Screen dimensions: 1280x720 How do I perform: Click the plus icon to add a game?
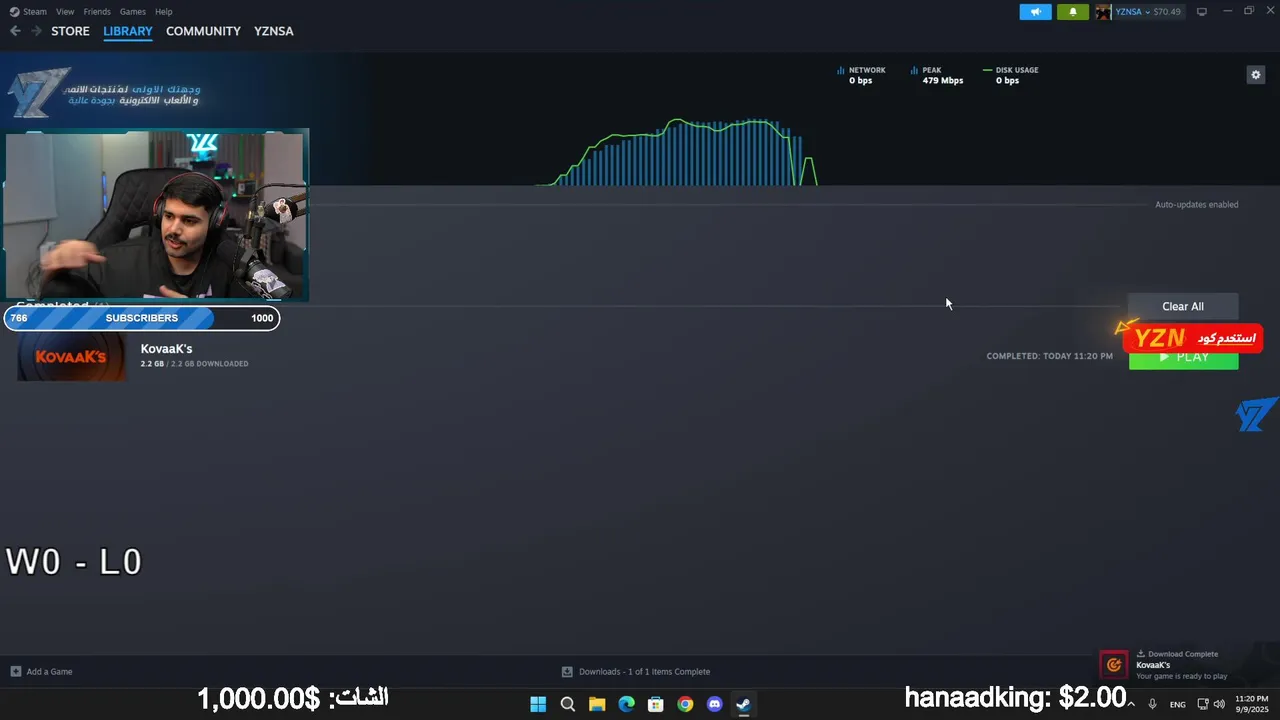[x=15, y=672]
